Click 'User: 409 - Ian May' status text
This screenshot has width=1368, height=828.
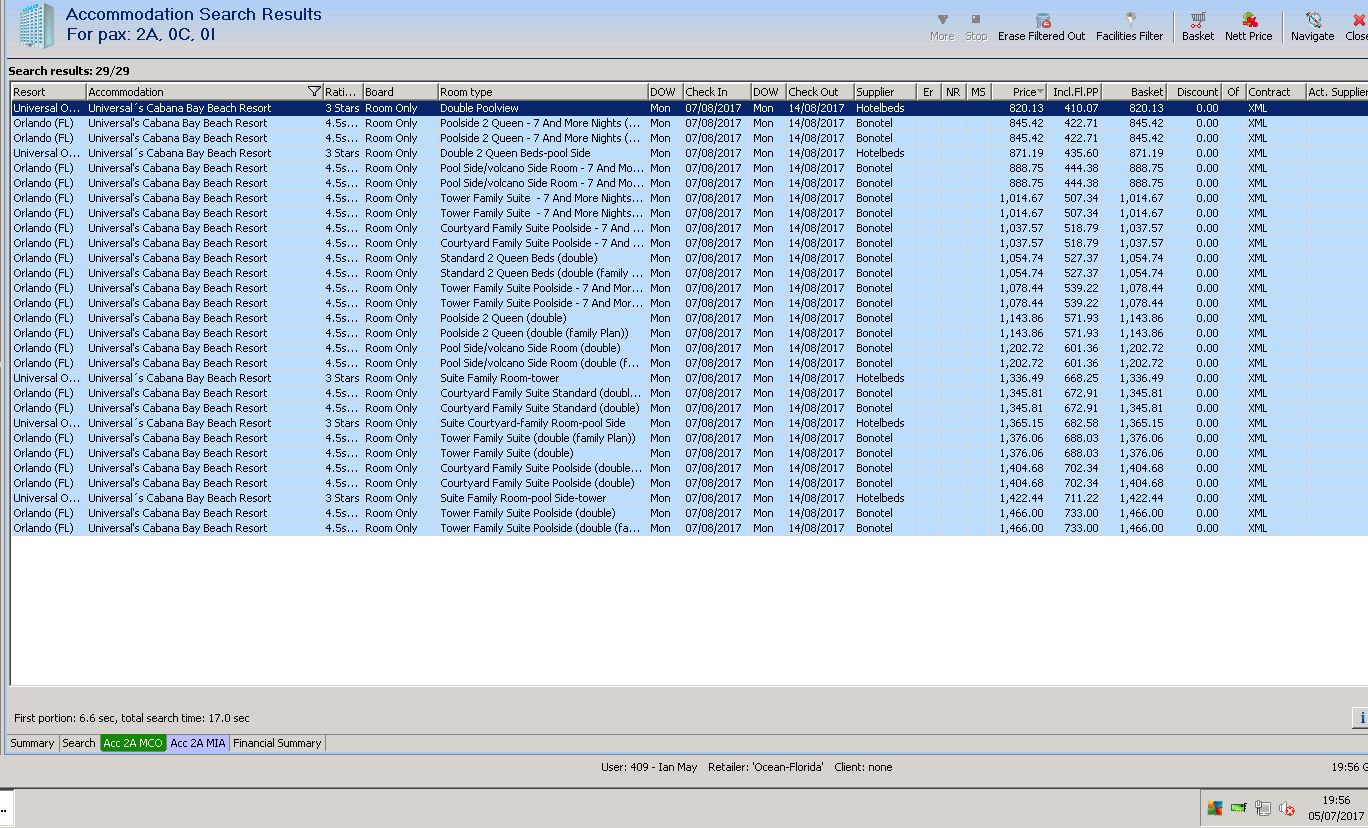pyautogui.click(x=649, y=767)
